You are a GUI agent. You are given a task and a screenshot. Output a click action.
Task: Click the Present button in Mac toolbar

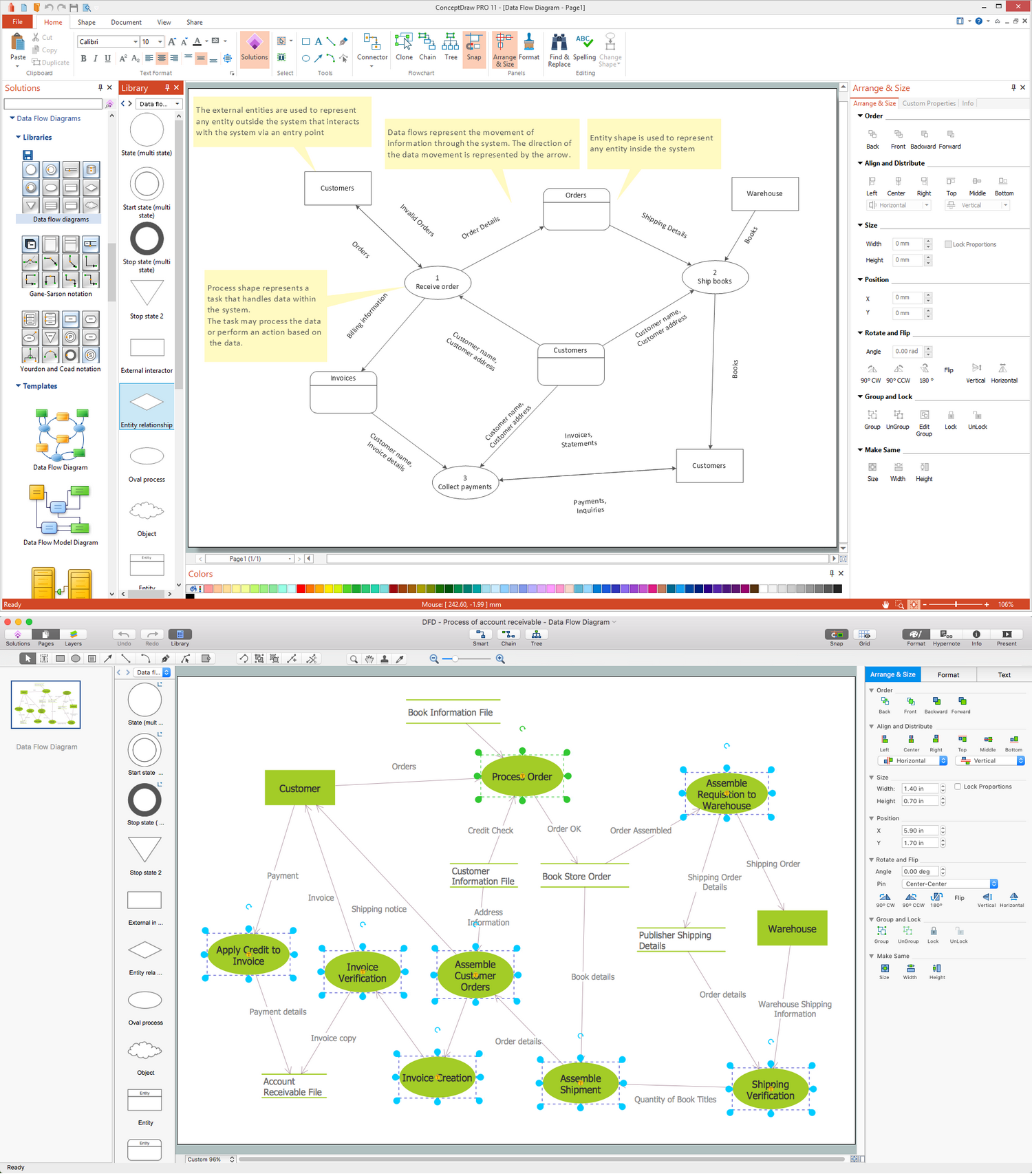tap(1007, 638)
